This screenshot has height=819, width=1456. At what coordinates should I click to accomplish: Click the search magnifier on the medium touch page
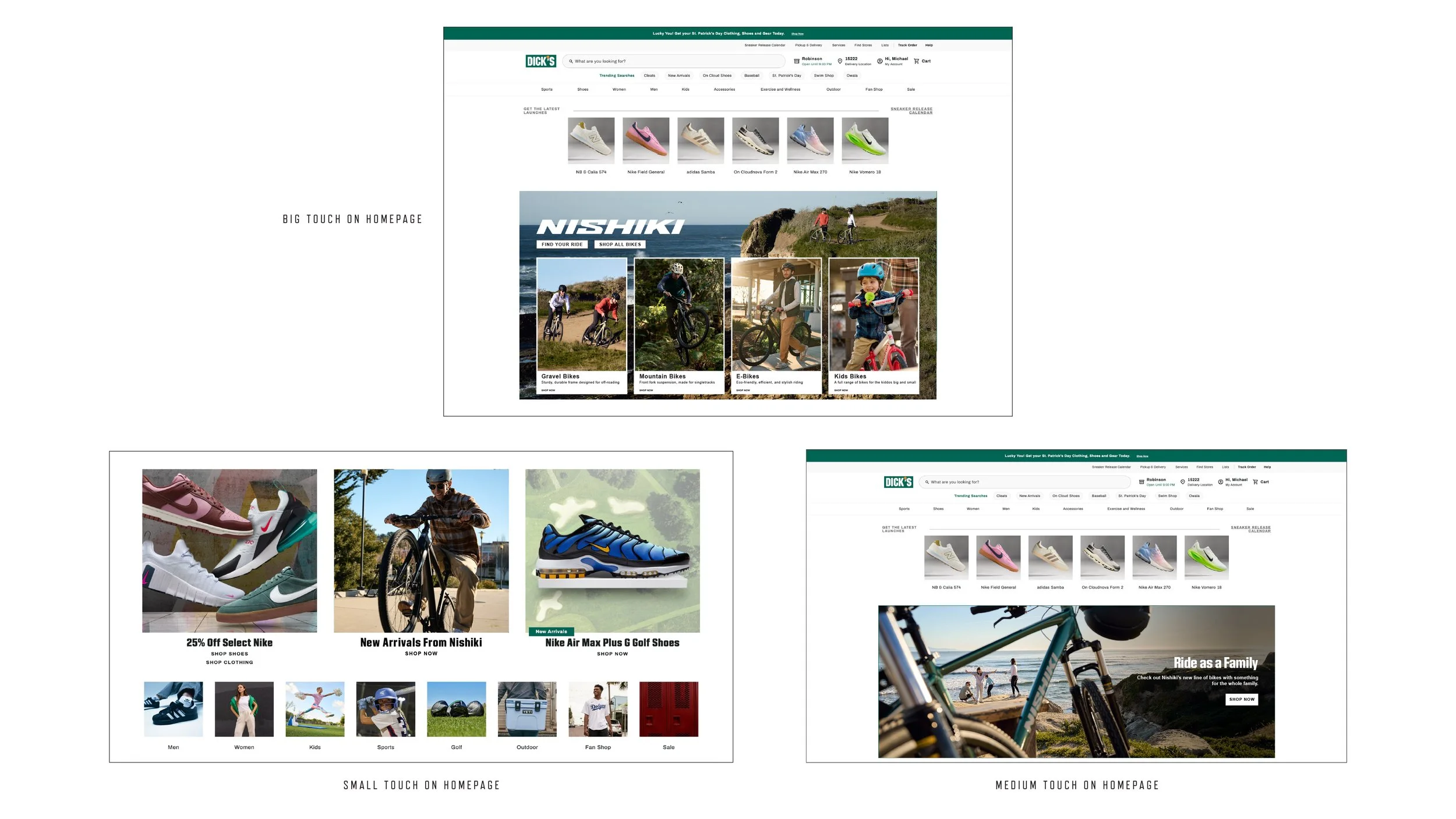[927, 481]
